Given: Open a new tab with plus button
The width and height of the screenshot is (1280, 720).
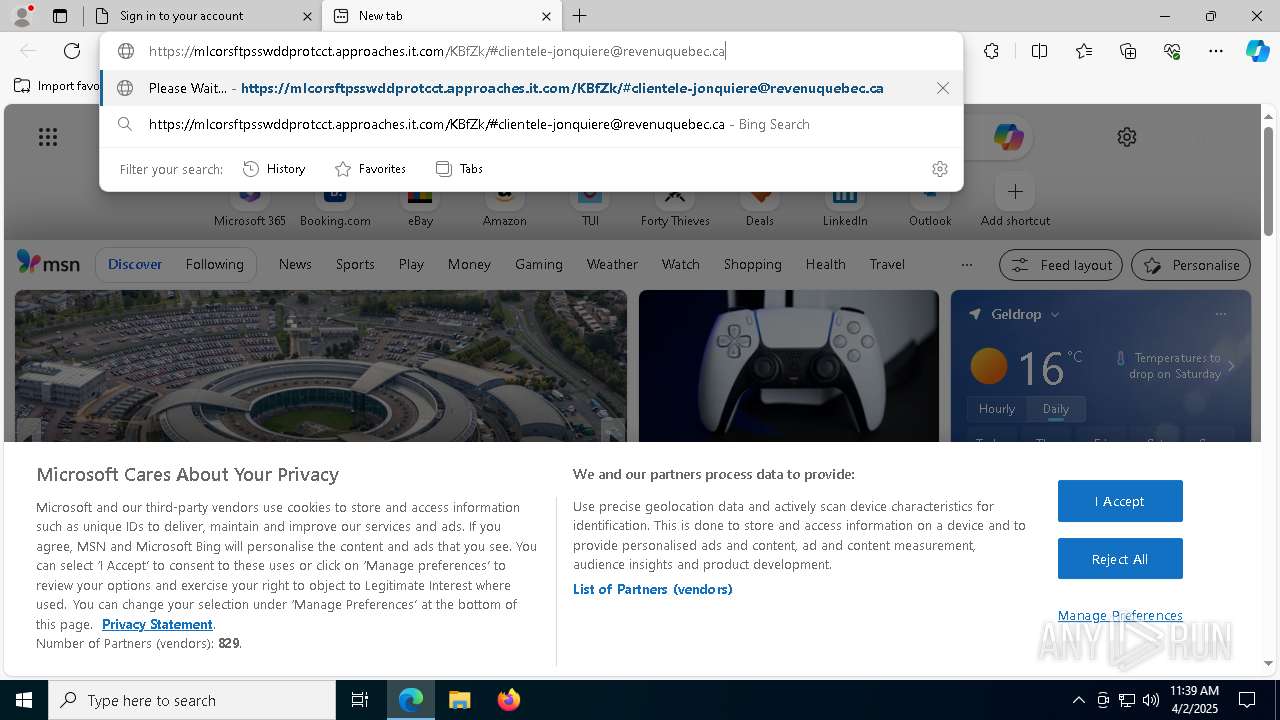Looking at the screenshot, I should pyautogui.click(x=579, y=16).
